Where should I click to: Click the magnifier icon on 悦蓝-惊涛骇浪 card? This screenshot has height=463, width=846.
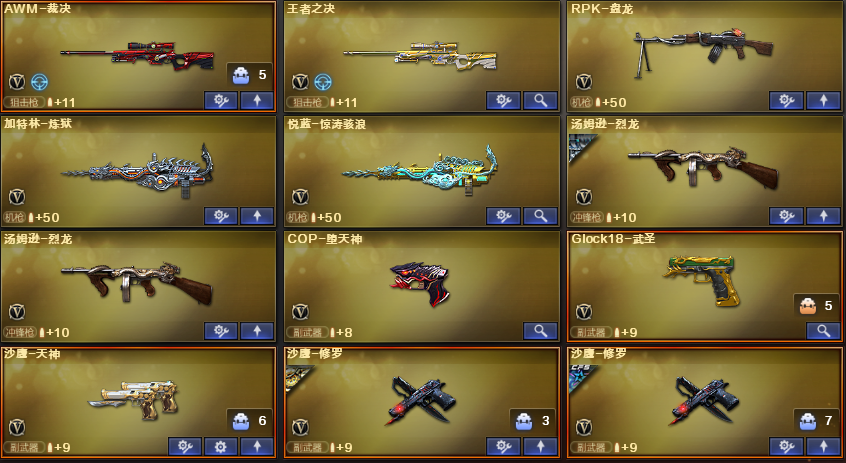pyautogui.click(x=540, y=216)
